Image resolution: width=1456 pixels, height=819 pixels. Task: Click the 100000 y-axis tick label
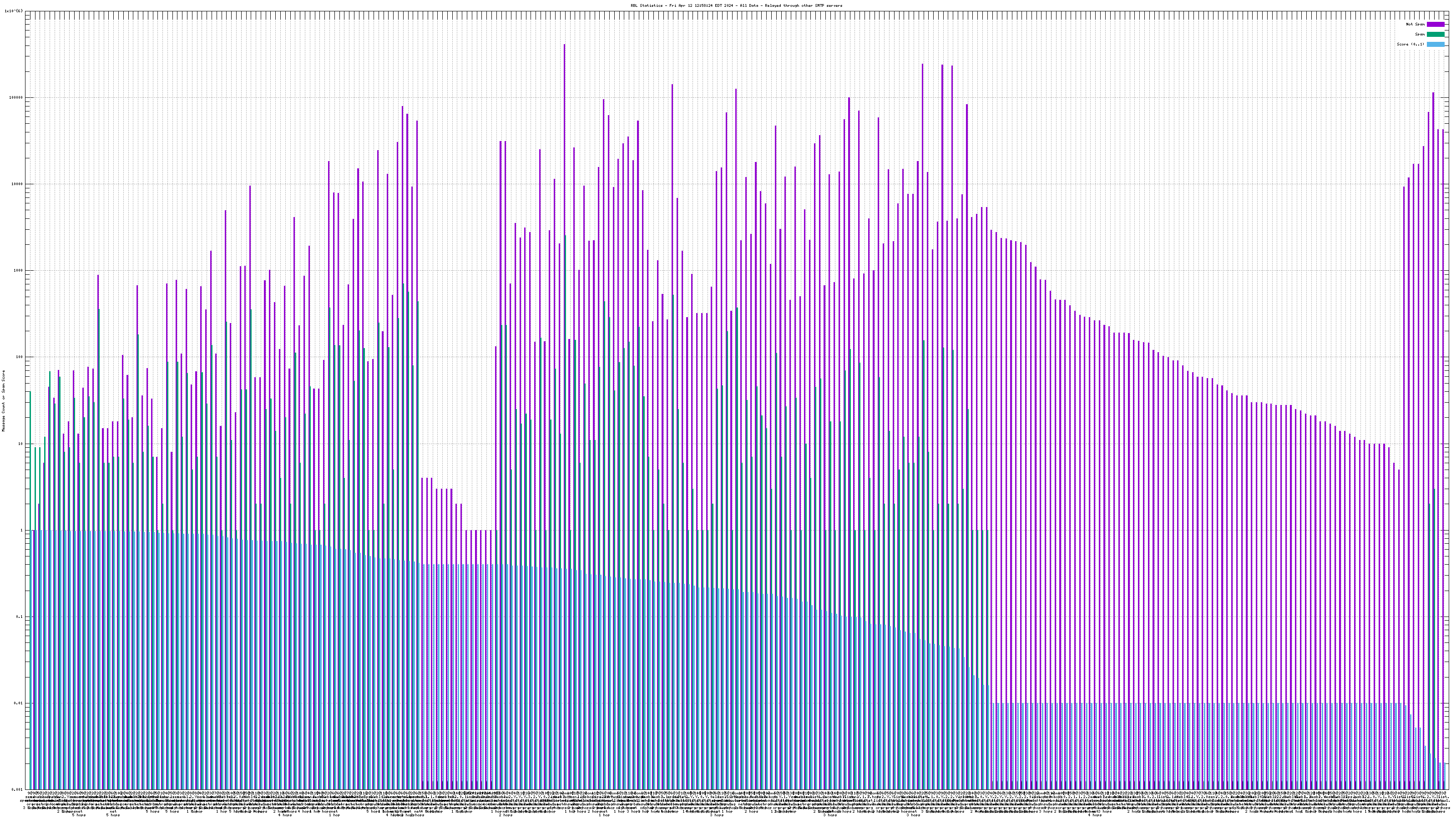point(16,97)
